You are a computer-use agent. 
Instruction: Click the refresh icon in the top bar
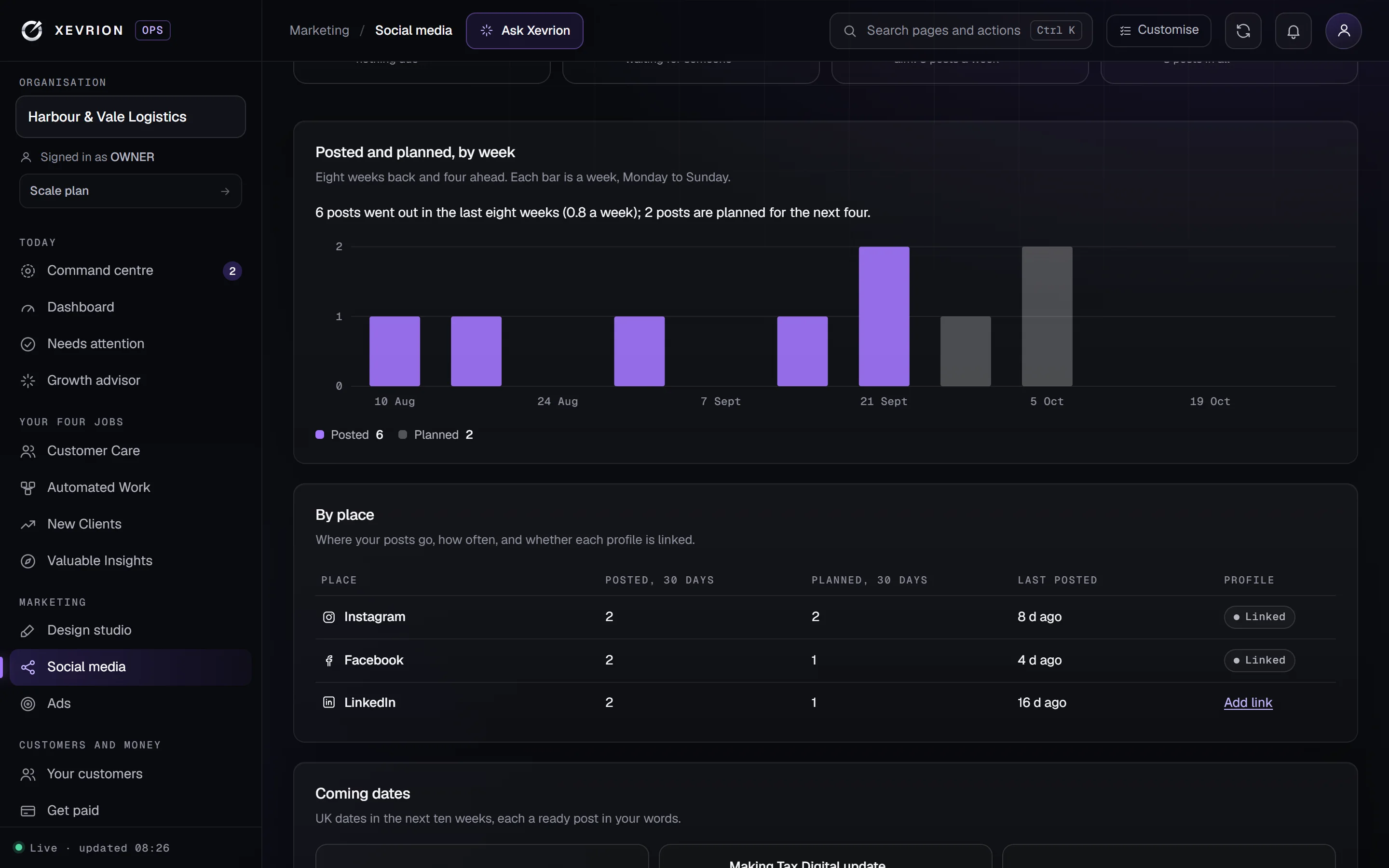click(x=1243, y=30)
